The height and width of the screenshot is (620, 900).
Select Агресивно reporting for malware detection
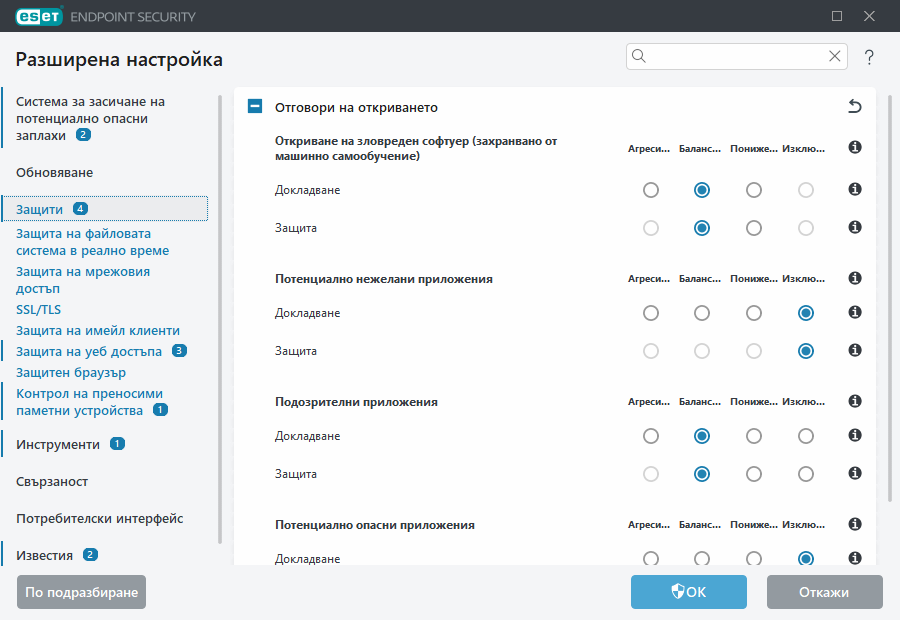click(651, 189)
